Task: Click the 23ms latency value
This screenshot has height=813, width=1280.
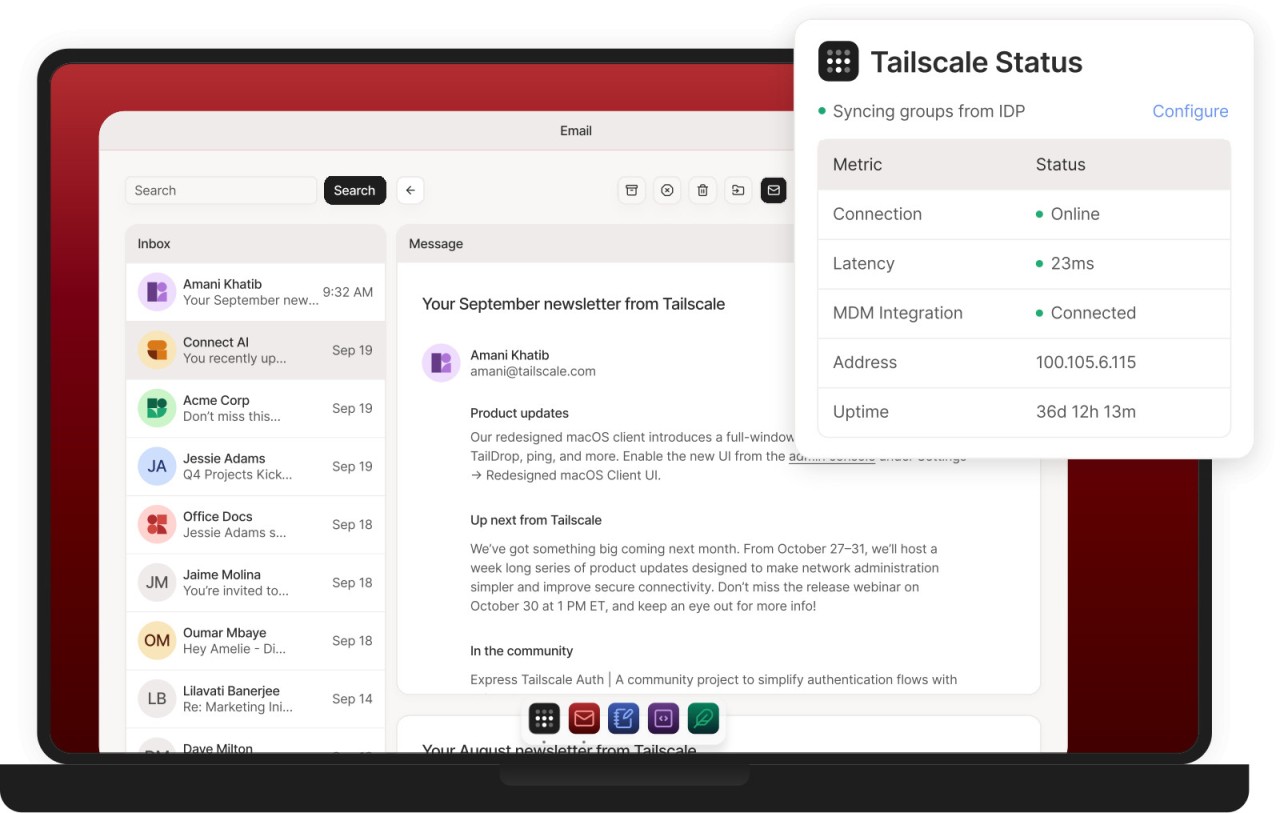Action: pos(1065,263)
